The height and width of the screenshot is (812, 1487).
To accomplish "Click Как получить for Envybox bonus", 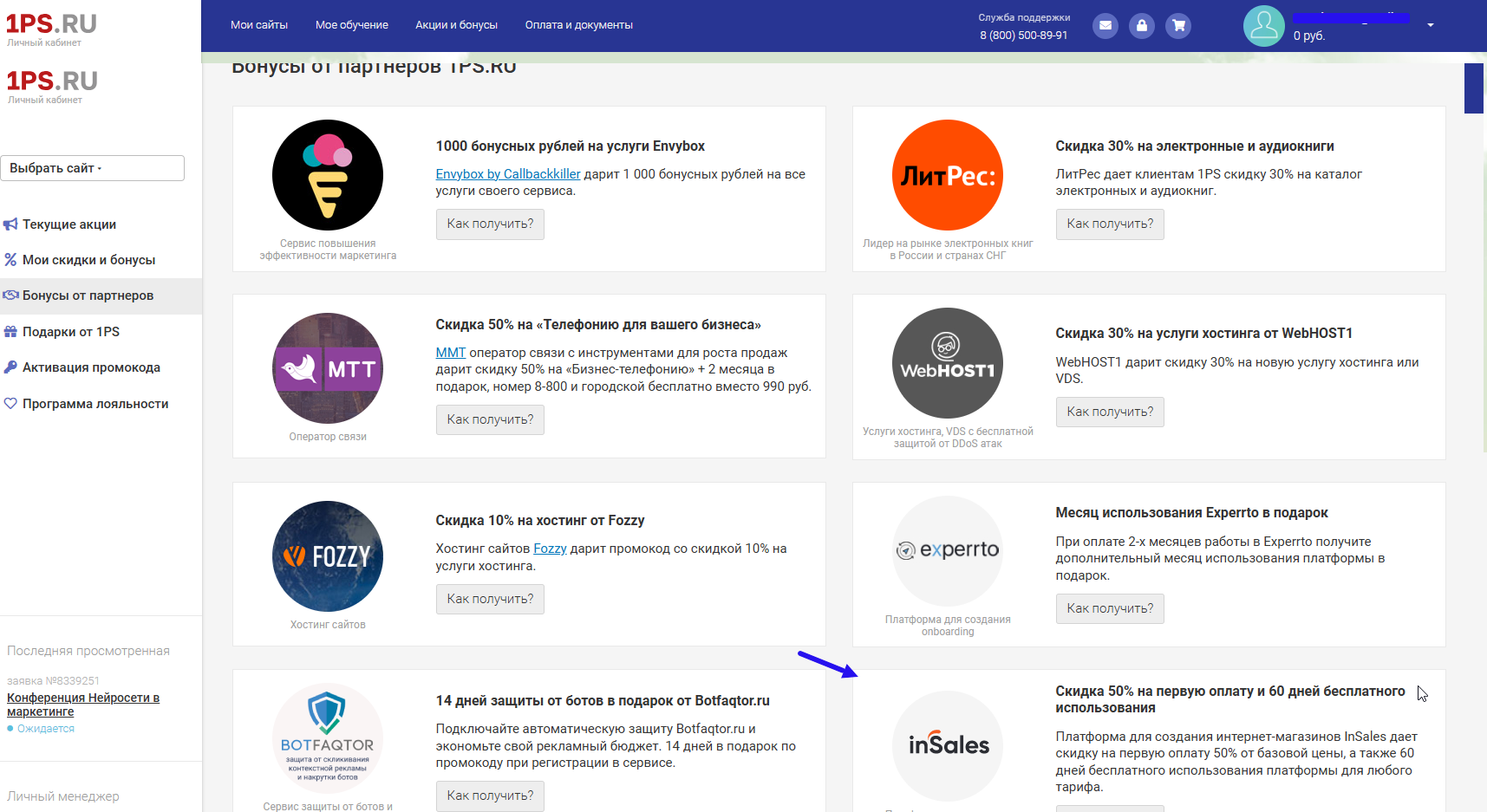I will [490, 224].
